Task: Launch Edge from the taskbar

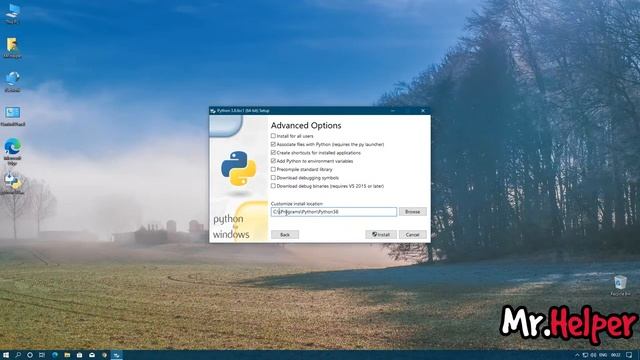Action: pos(55,355)
